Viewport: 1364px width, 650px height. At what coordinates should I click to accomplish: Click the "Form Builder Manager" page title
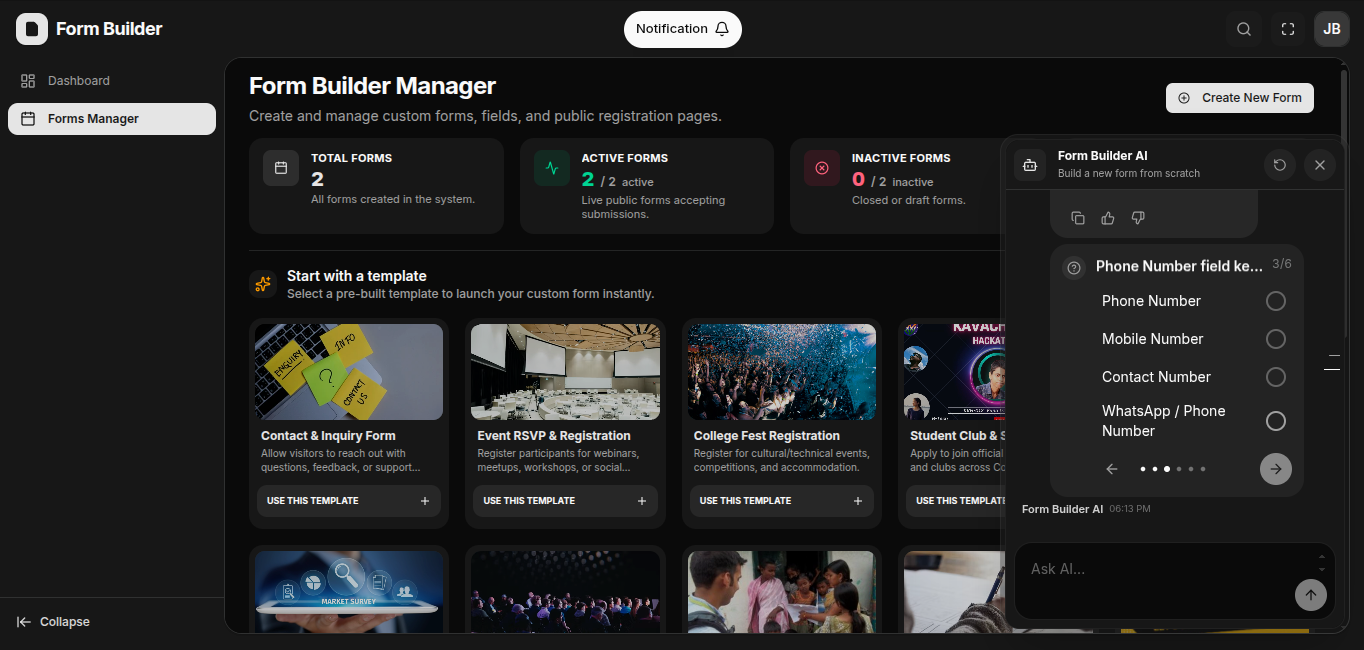[372, 86]
